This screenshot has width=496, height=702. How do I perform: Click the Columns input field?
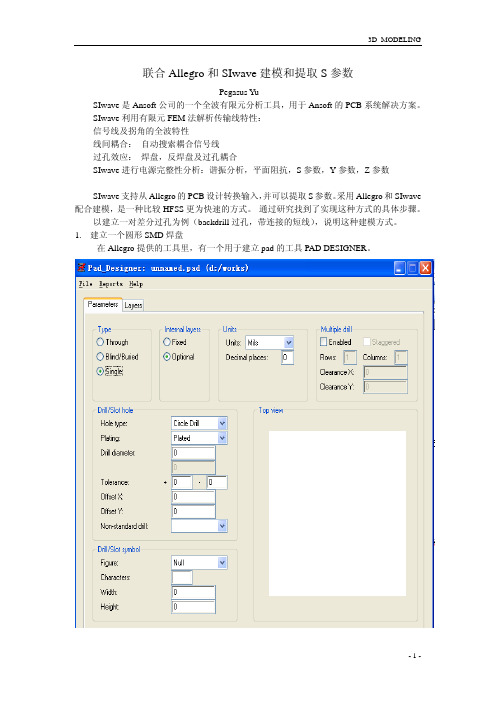click(x=401, y=357)
